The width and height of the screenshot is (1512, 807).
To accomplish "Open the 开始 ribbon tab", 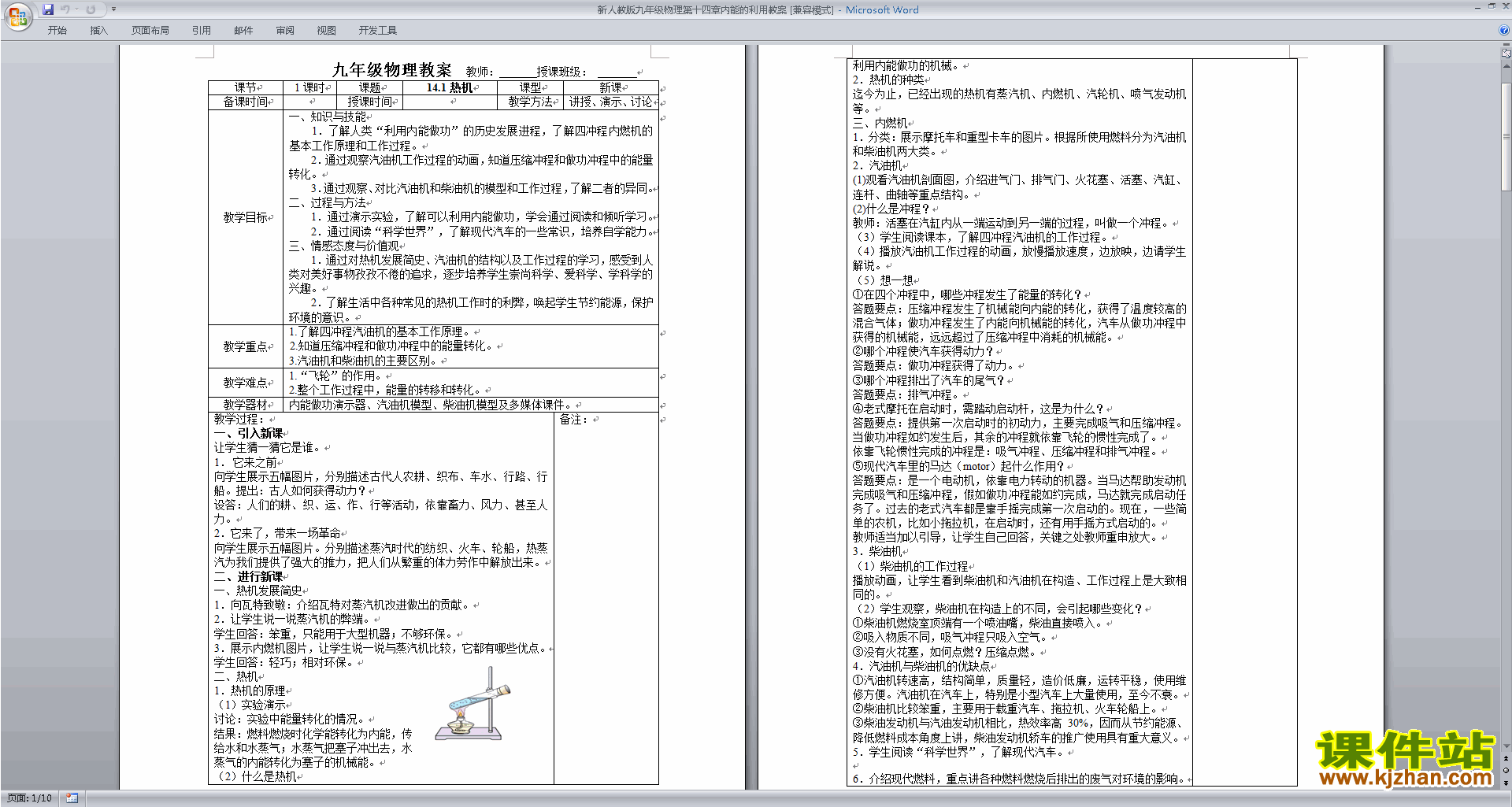I will click(57, 31).
